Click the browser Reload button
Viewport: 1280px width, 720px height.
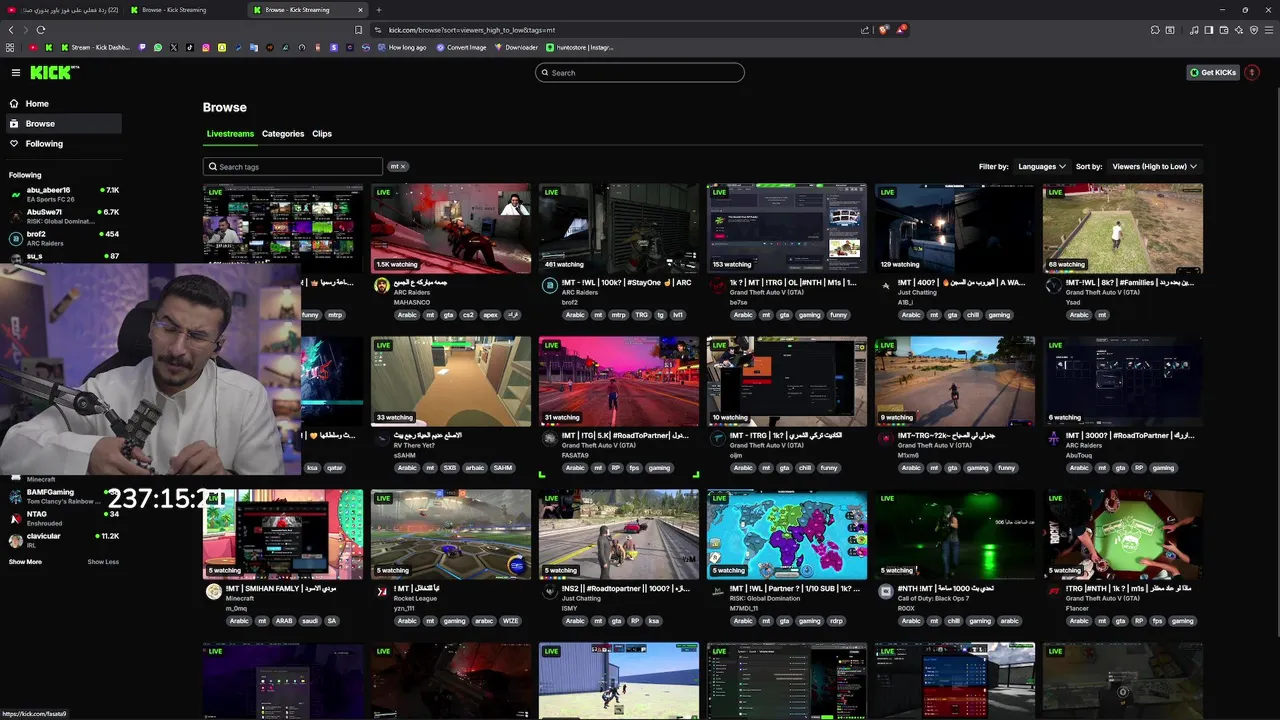click(x=41, y=30)
